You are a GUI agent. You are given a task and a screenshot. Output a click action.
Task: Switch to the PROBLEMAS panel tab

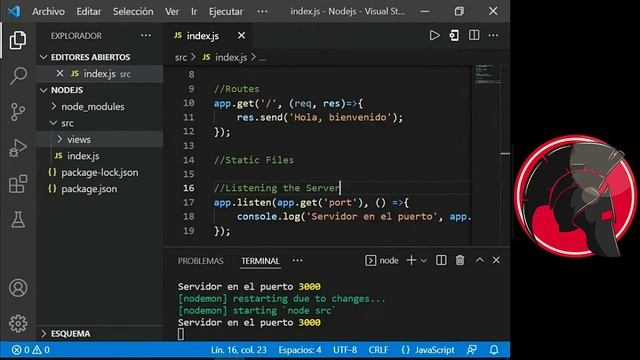(x=200, y=261)
